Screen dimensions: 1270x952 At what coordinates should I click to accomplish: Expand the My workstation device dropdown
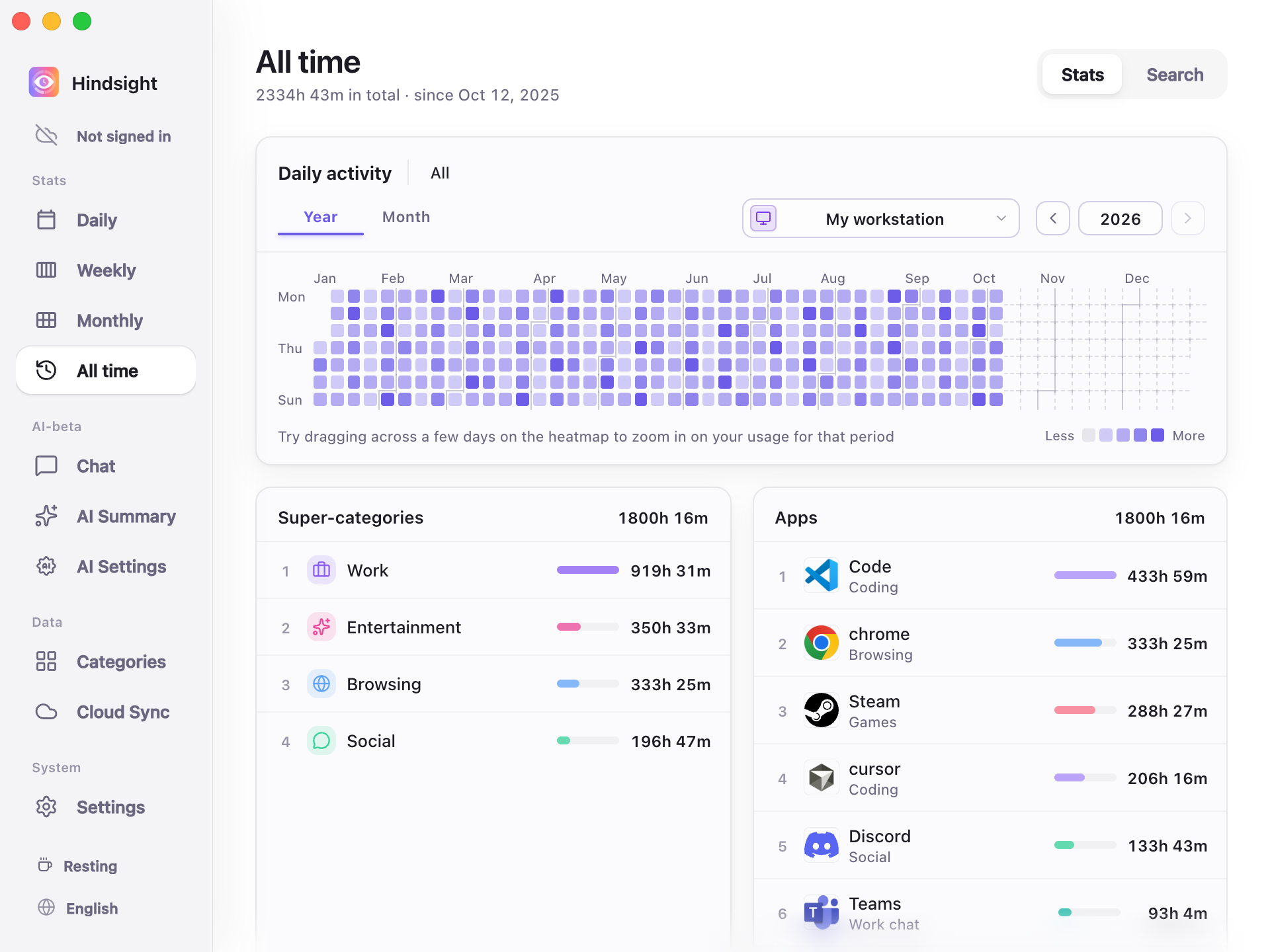[880, 218]
